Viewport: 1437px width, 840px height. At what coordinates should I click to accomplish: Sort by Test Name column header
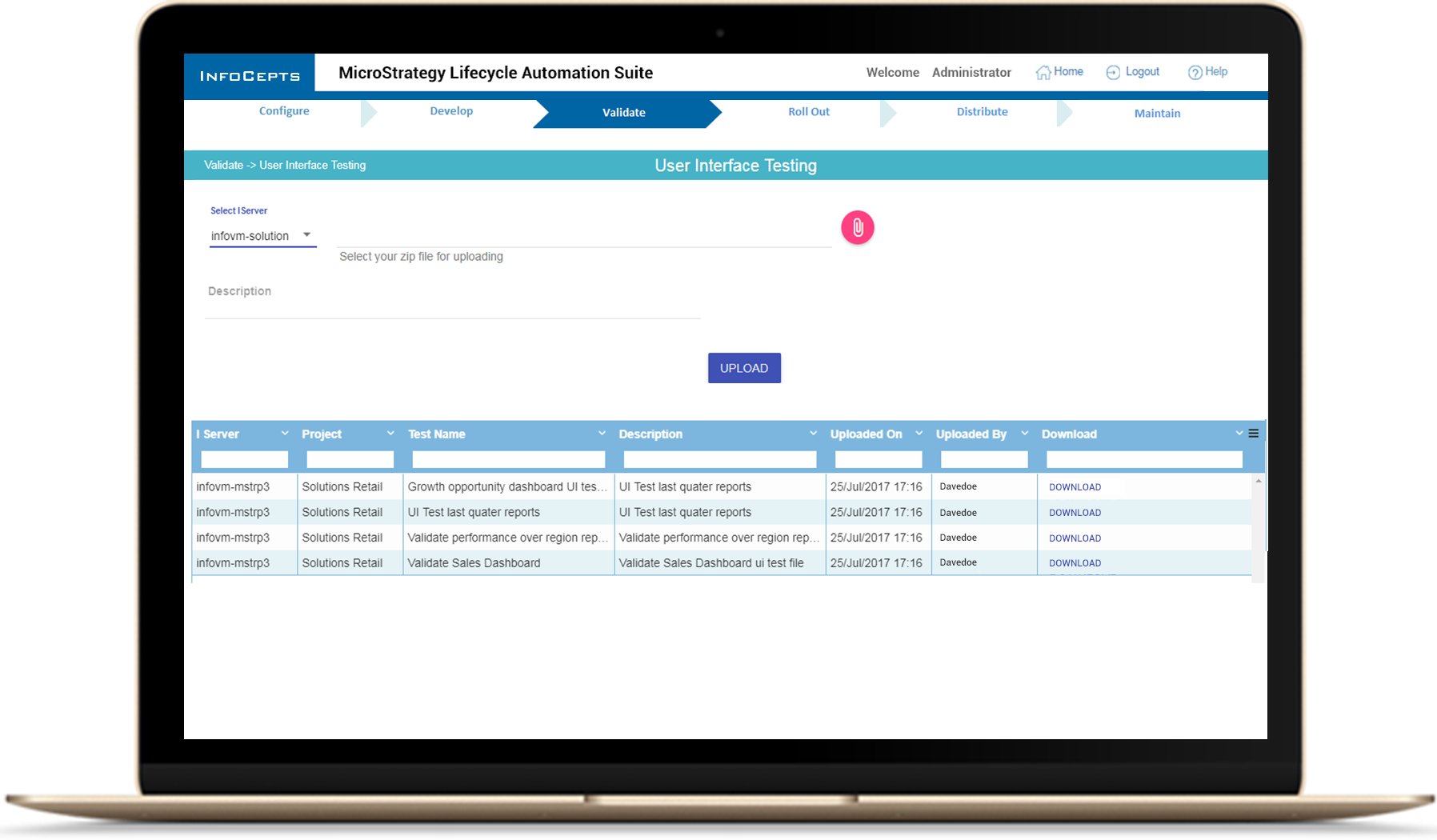click(437, 434)
